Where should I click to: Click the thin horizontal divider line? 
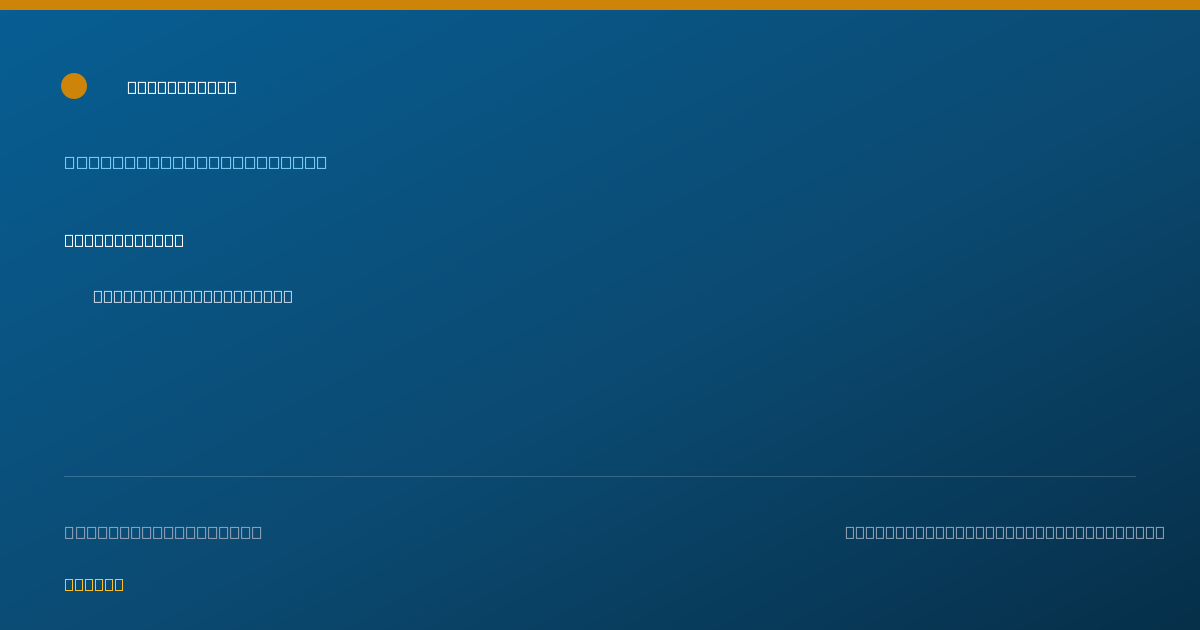[x=600, y=476]
